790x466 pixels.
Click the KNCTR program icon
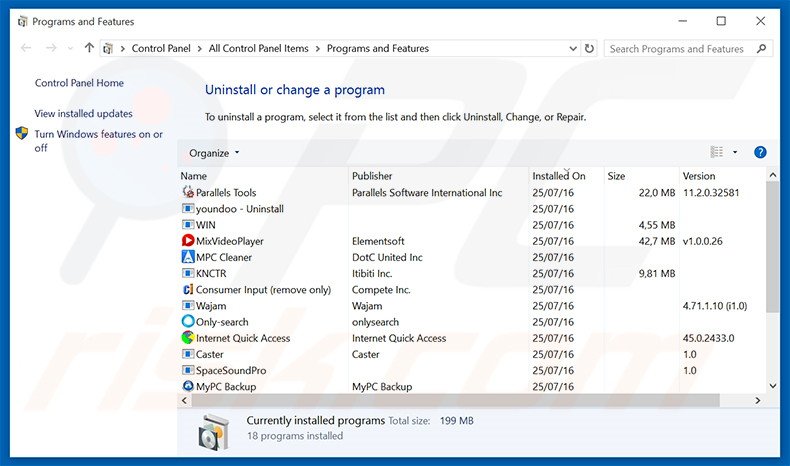(188, 273)
